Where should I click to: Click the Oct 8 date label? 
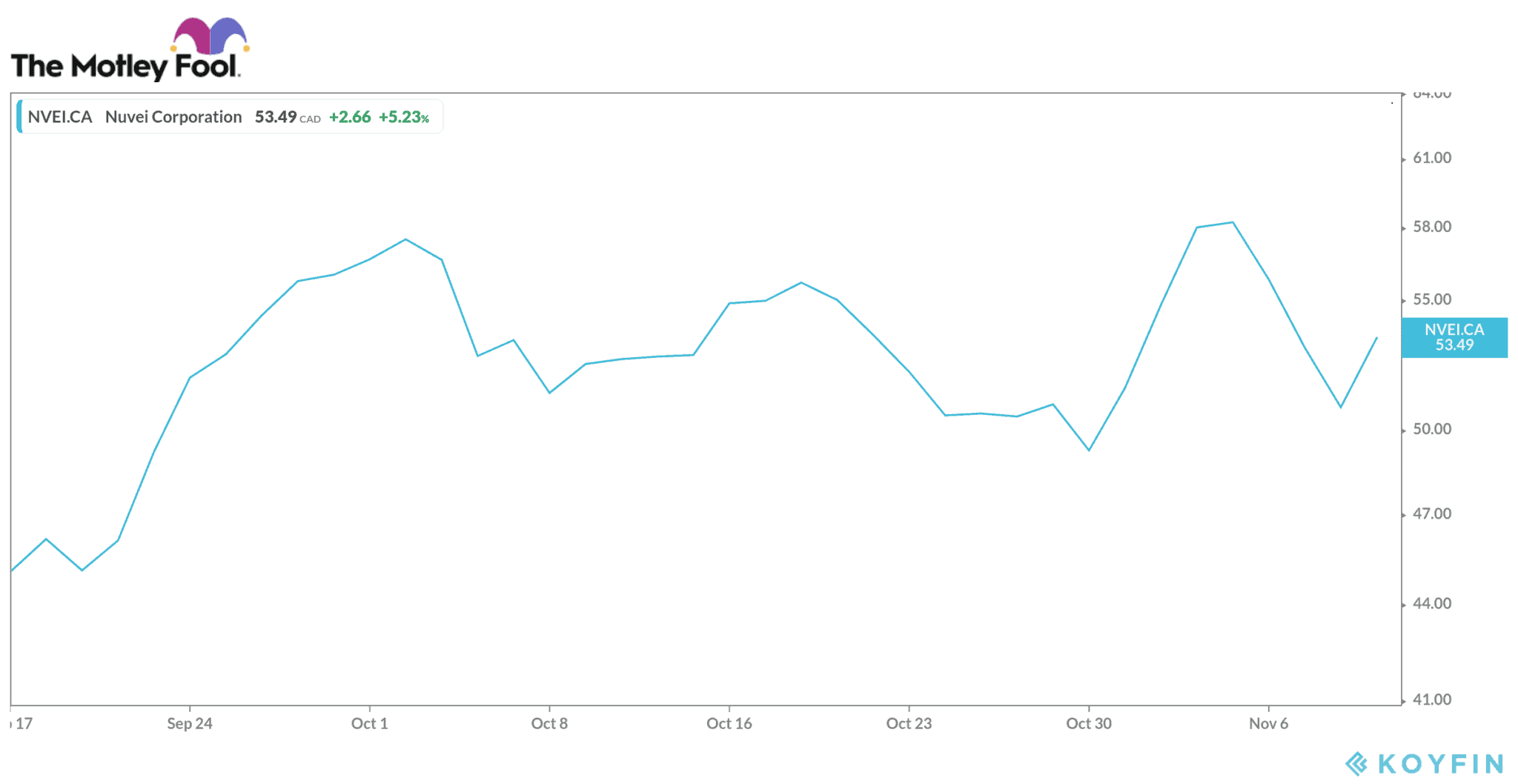click(549, 723)
